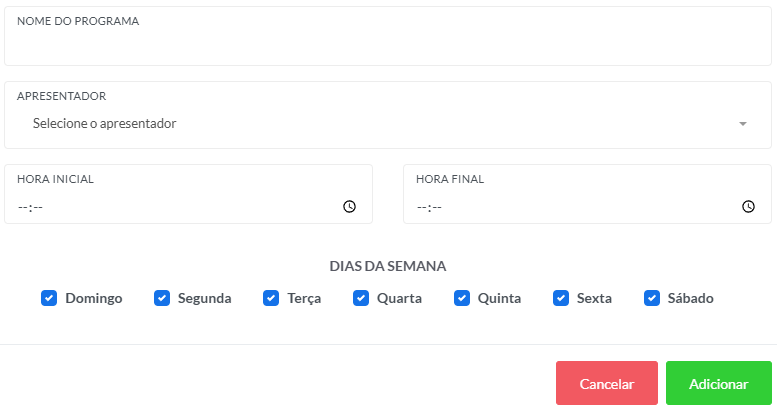
Task: Click the Sábado label text
Action: click(691, 298)
